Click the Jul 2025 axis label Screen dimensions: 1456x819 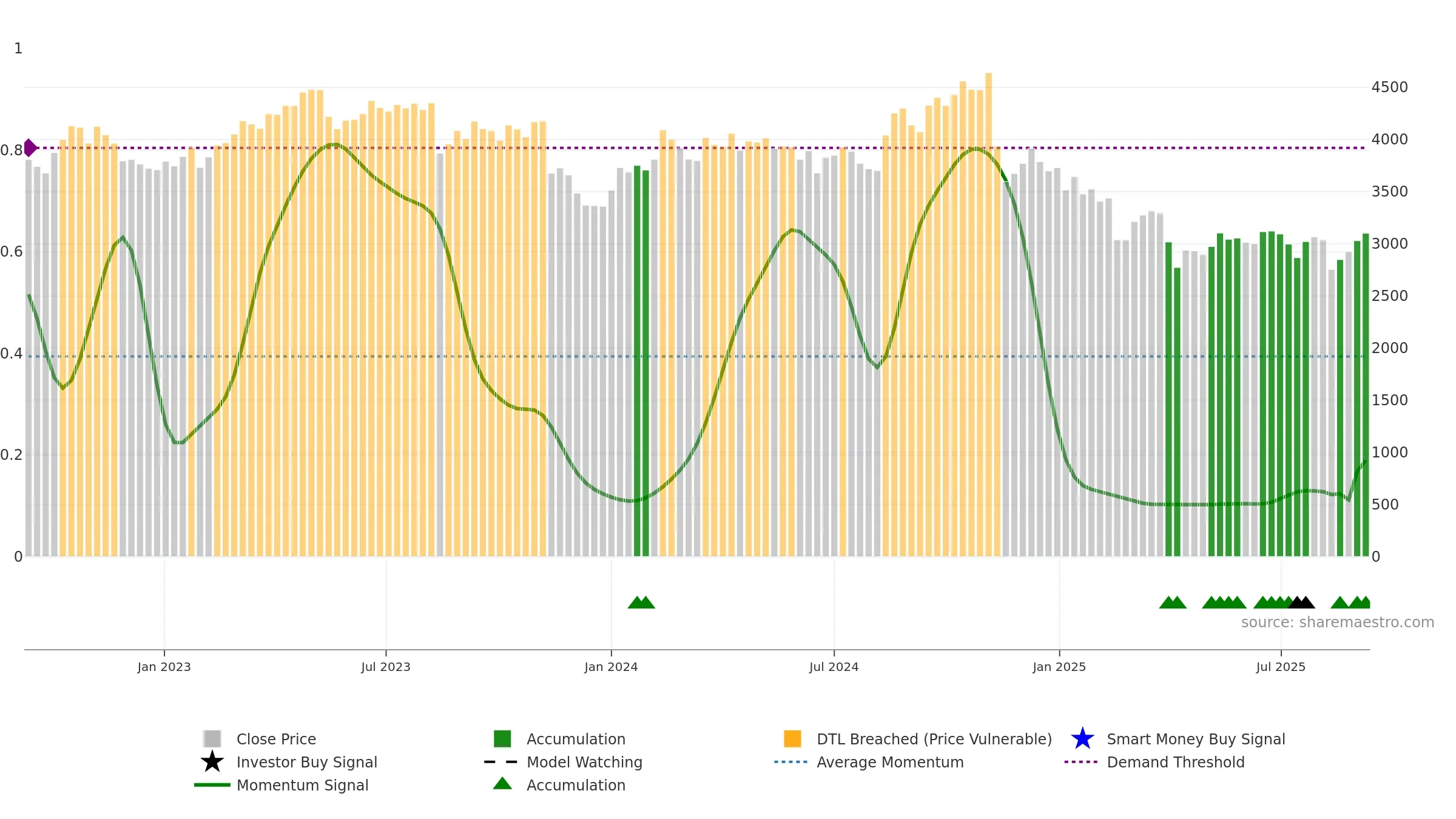click(x=1281, y=667)
